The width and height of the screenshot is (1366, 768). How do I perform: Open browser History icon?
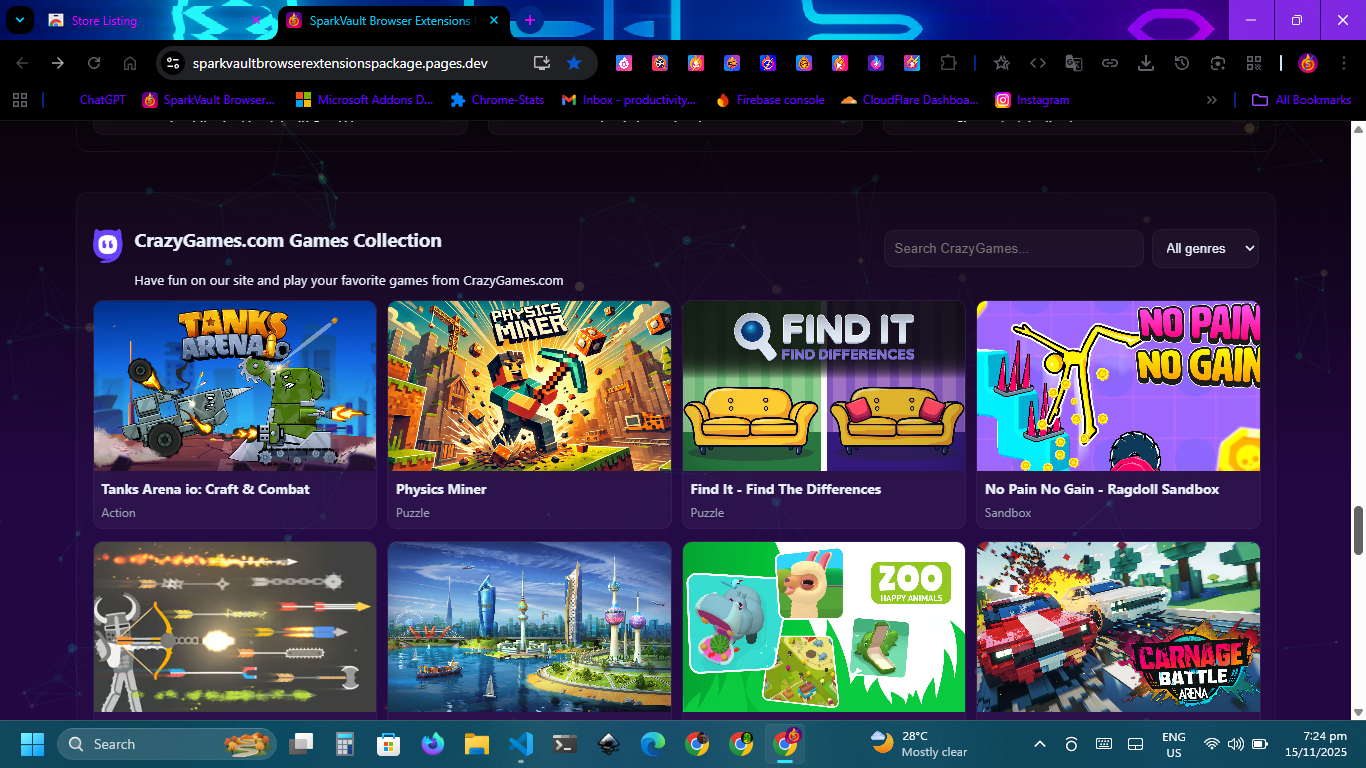[1182, 63]
